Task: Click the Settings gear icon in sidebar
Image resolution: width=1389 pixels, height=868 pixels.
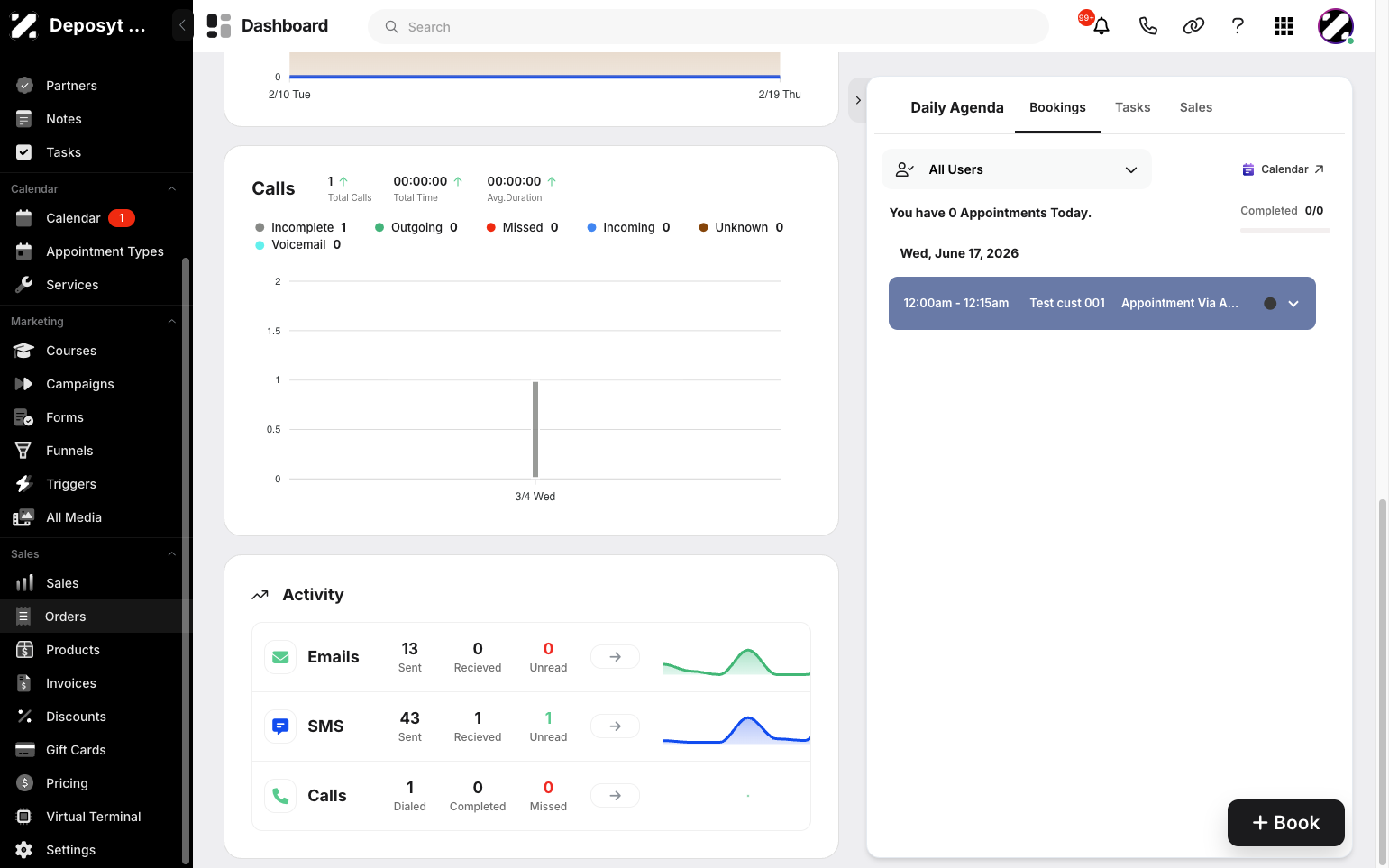Action: tap(24, 850)
